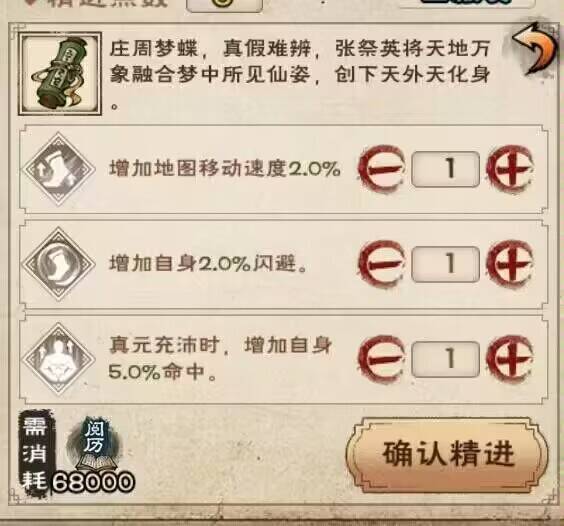Tap the 庄周梦蝶 skill description text
Image resolution: width=564 pixels, height=526 pixels.
click(300, 76)
